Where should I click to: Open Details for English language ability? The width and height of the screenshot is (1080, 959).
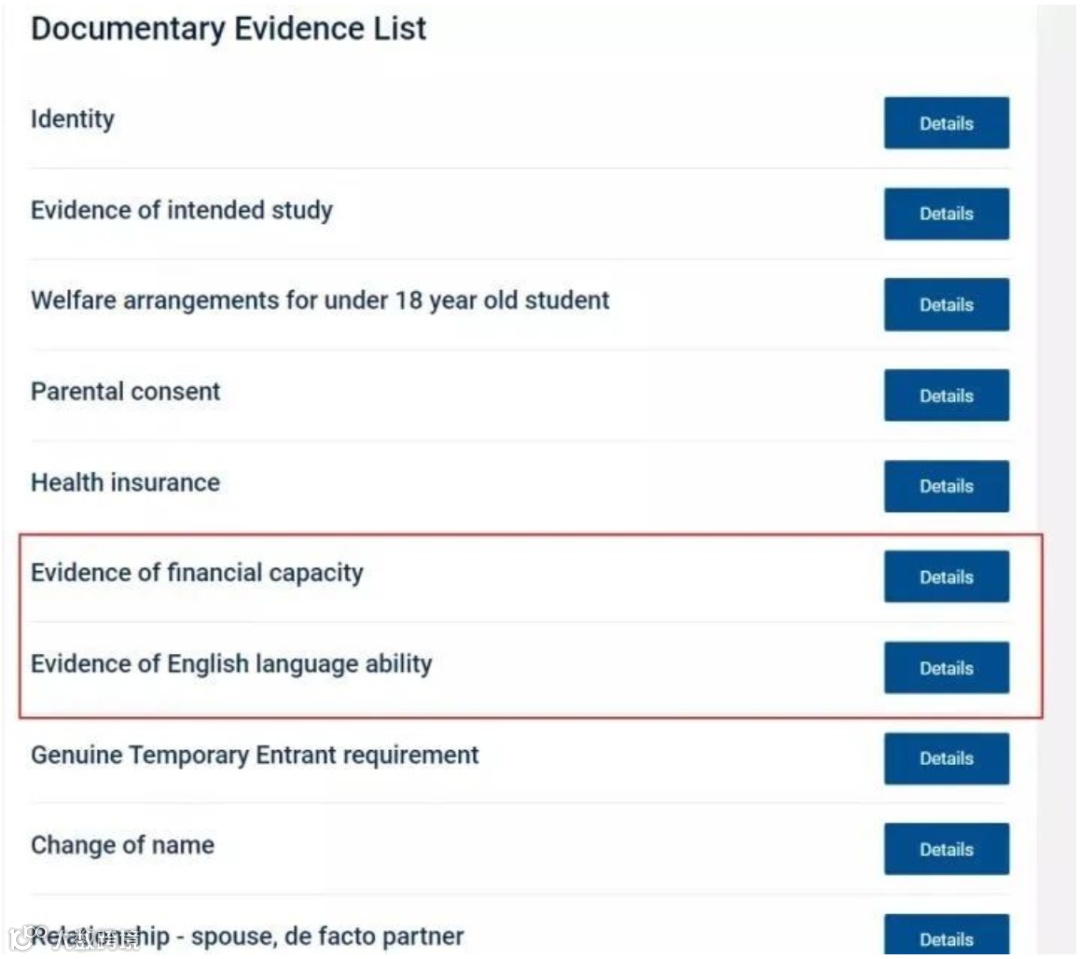pyautogui.click(x=946, y=668)
